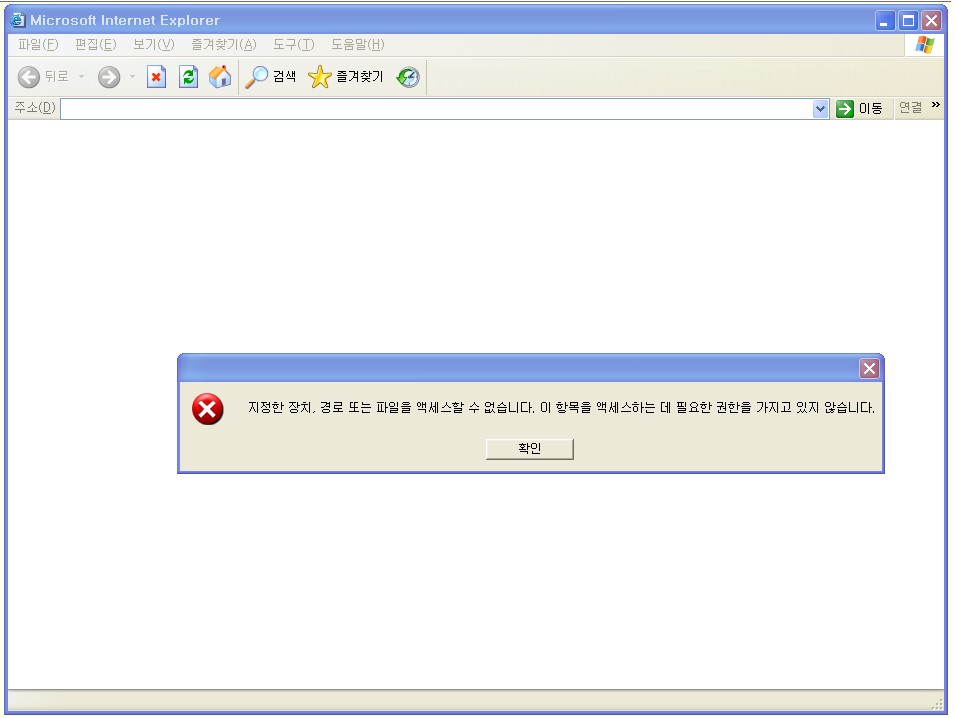This screenshot has width=956, height=718.
Task: Close the Internet Explorer window
Action: tap(932, 21)
